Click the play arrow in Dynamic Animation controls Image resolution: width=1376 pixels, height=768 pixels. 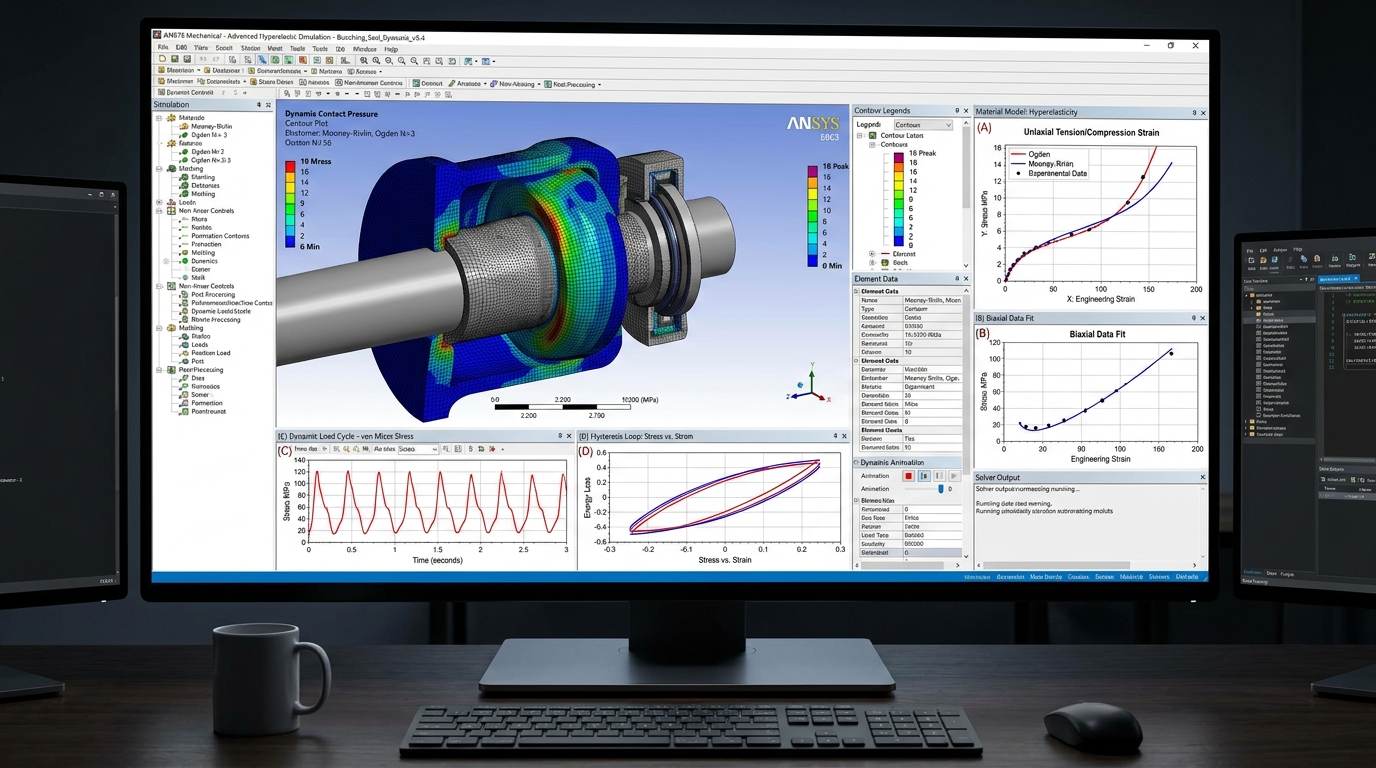click(x=954, y=476)
